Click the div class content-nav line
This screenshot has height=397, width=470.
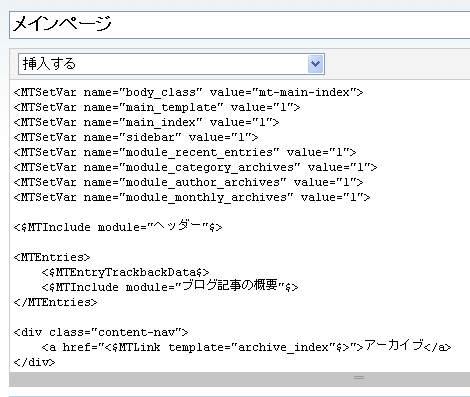pos(101,332)
